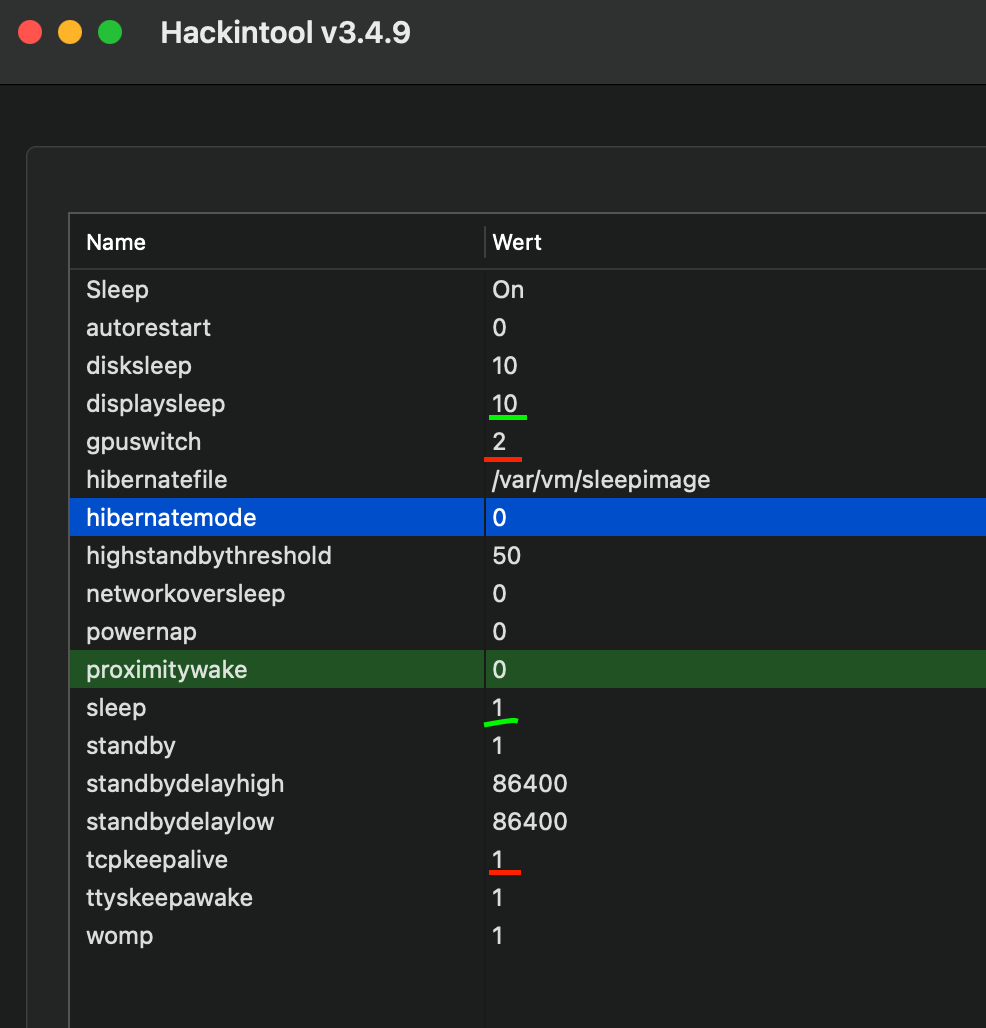
Task: Select the highlighted hibernatemode row
Action: [x=528, y=517]
